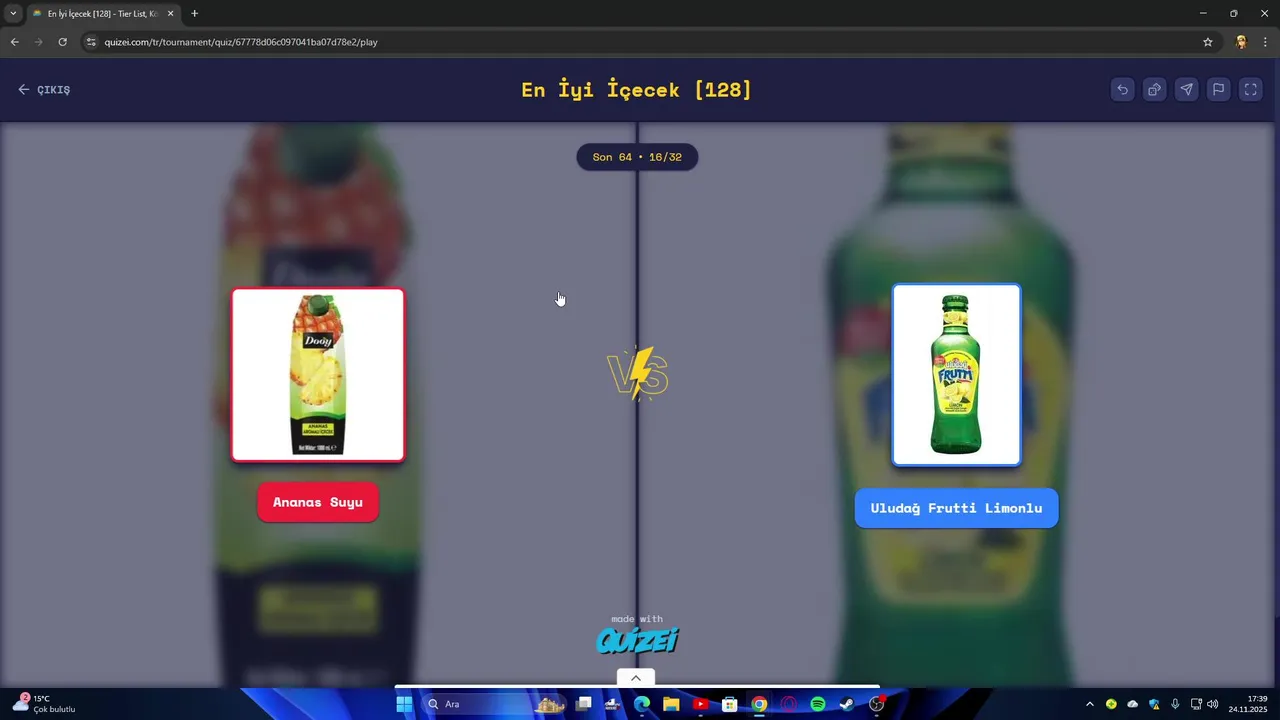Go back in browser
The image size is (1280, 720).
coord(14,42)
